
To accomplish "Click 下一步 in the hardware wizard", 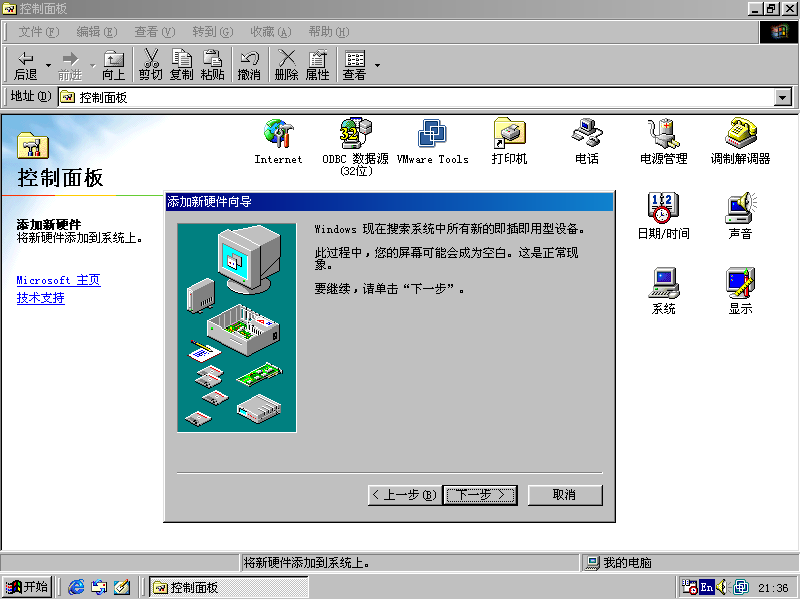I will [480, 495].
